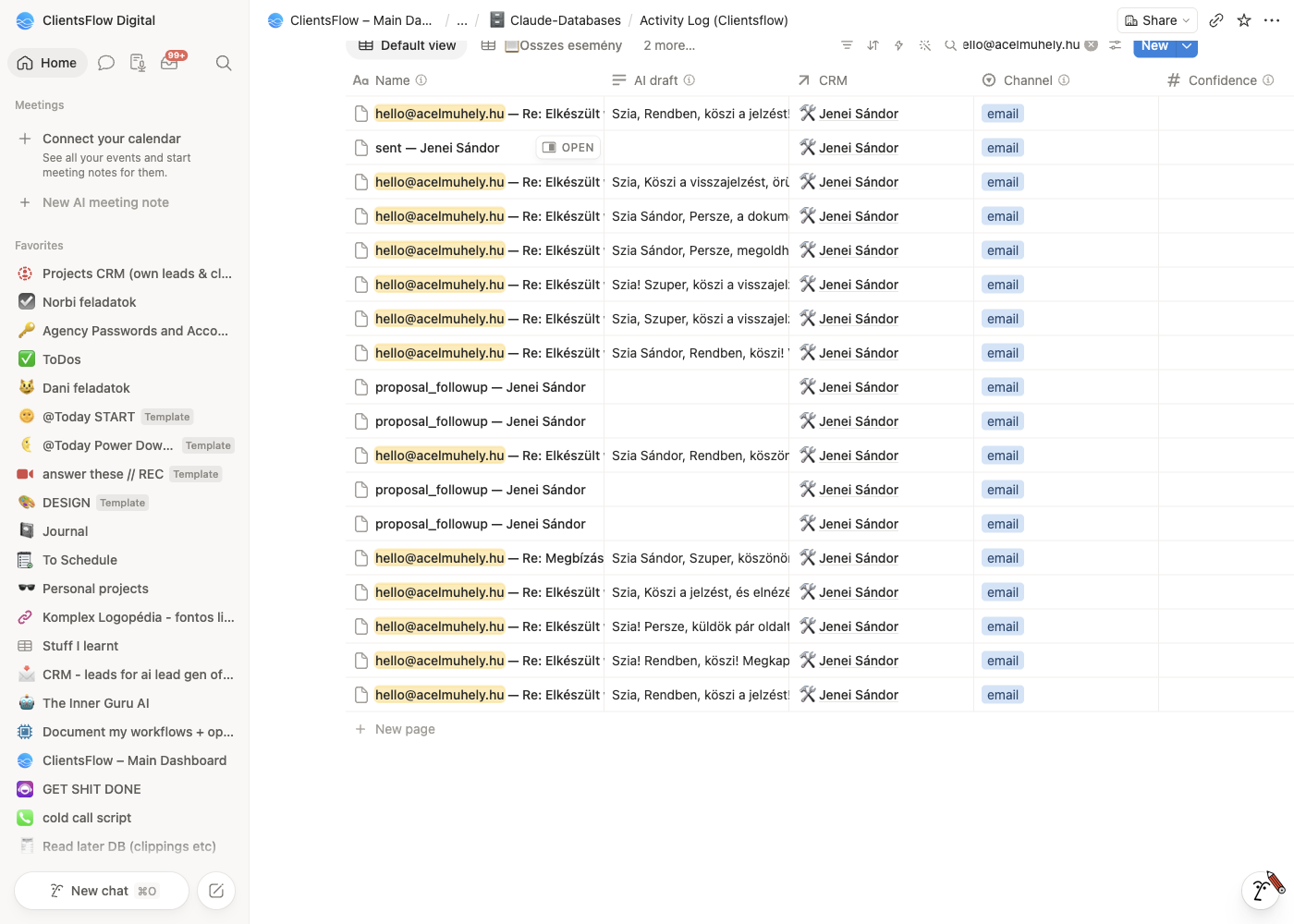Image resolution: width=1294 pixels, height=924 pixels.
Task: Click the database search magnifier icon
Action: click(950, 45)
